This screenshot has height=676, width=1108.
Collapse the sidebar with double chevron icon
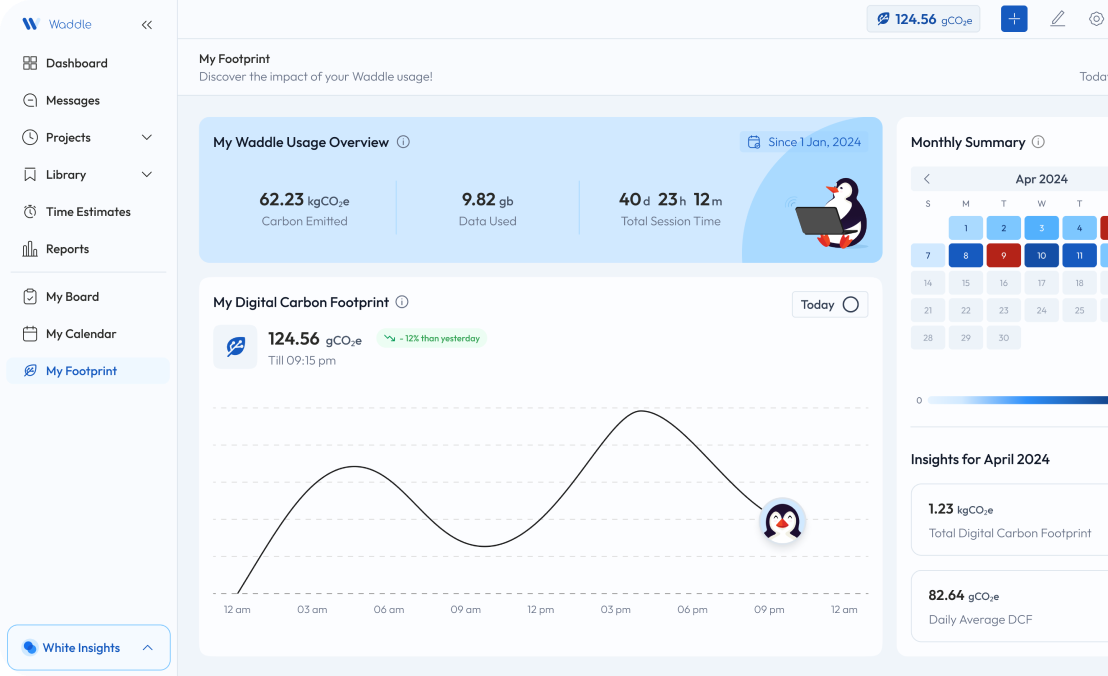click(147, 25)
